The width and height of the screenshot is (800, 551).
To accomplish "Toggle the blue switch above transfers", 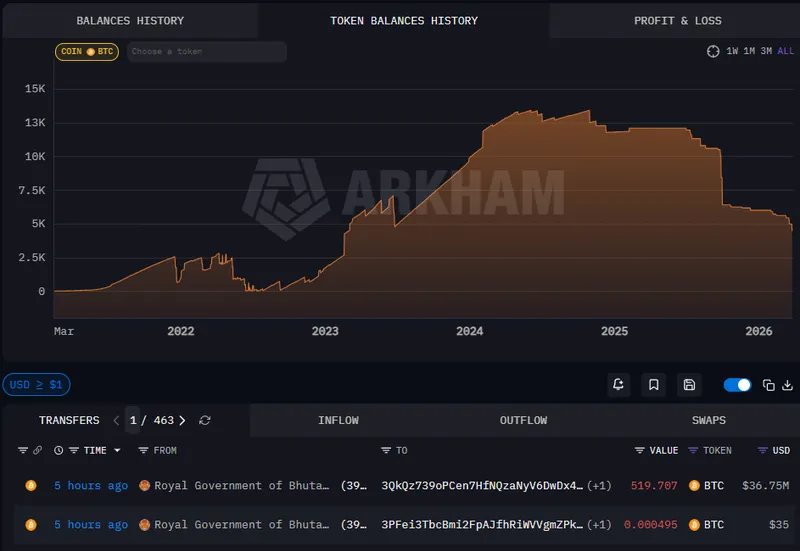I will click(737, 385).
